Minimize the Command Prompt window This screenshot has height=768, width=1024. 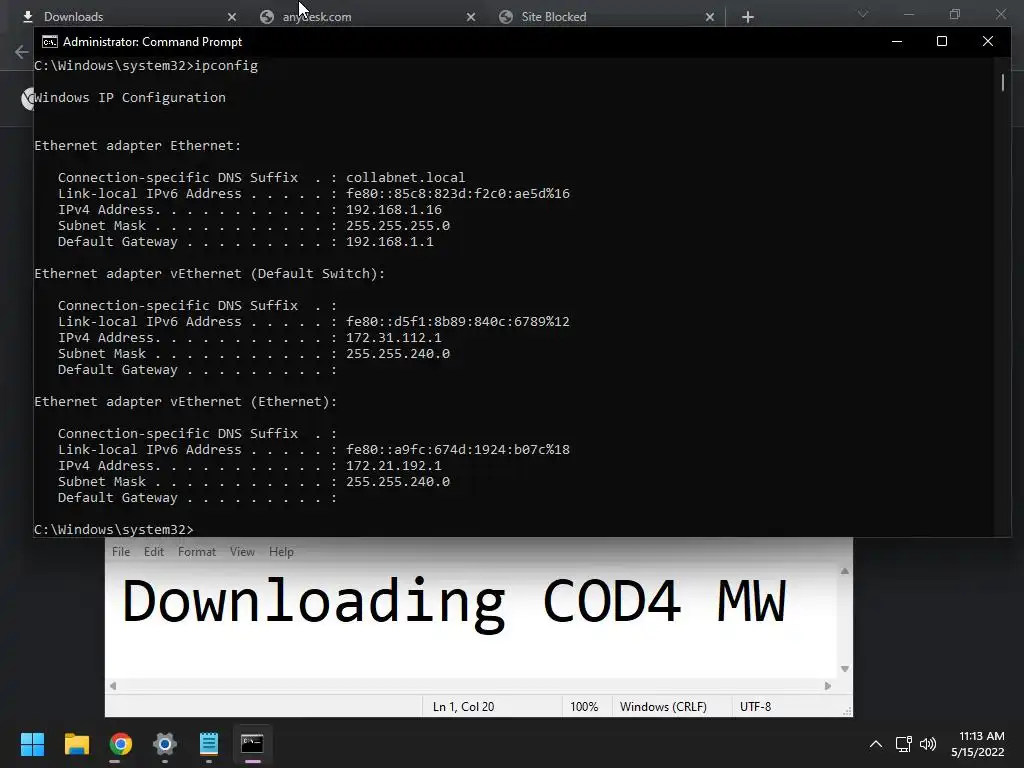(x=897, y=41)
